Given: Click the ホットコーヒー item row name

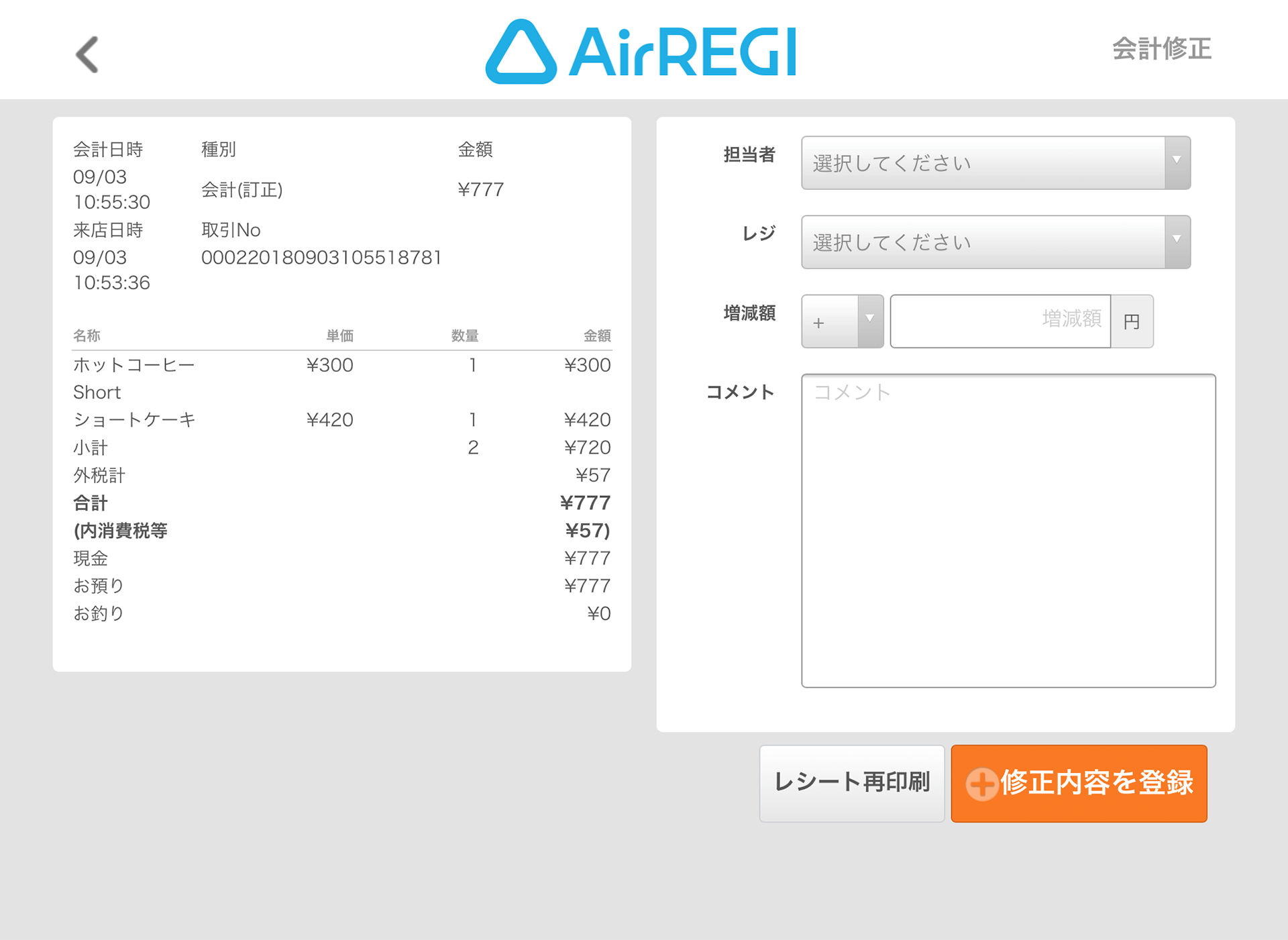Looking at the screenshot, I should (134, 365).
